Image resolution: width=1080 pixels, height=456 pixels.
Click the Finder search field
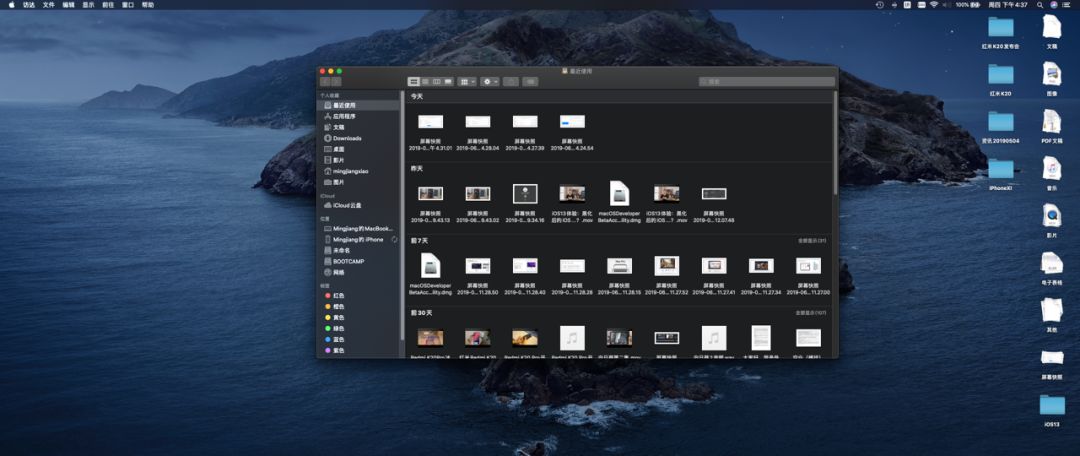[x=766, y=81]
